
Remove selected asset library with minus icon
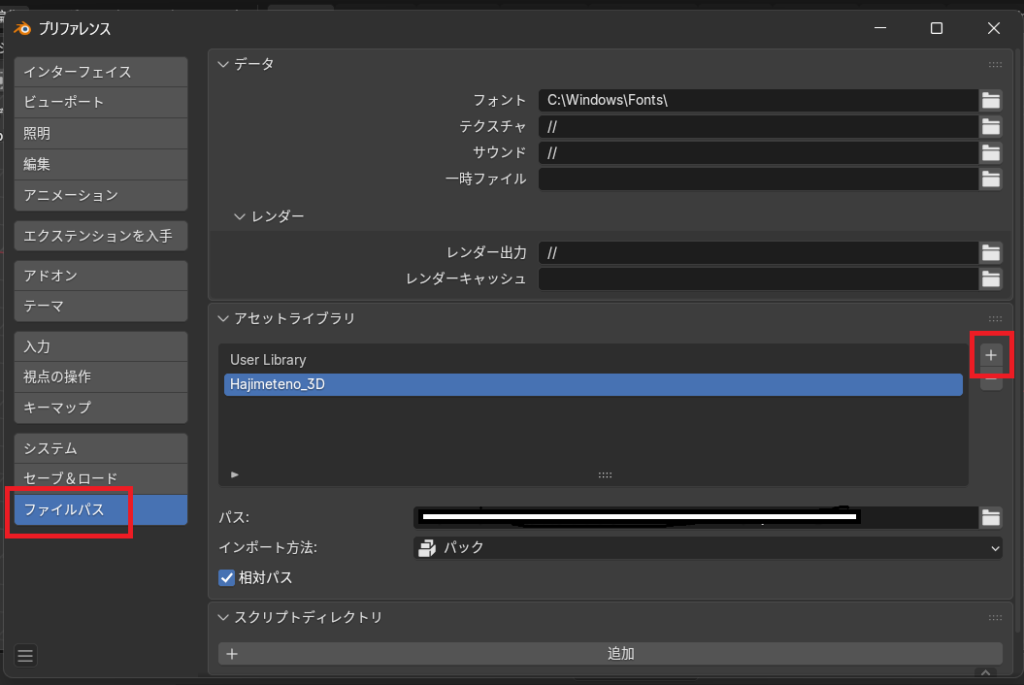pos(991,381)
